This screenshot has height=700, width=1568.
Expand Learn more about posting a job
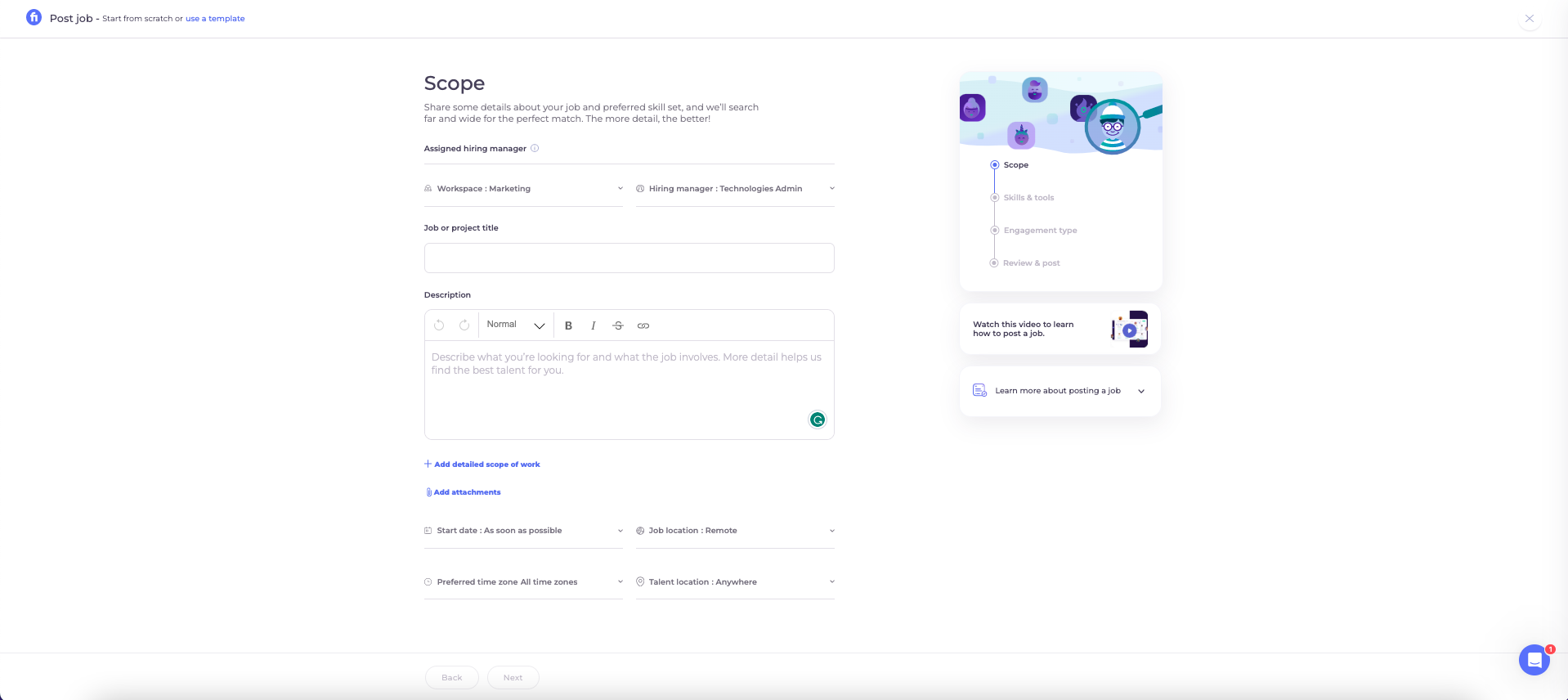[1060, 391]
